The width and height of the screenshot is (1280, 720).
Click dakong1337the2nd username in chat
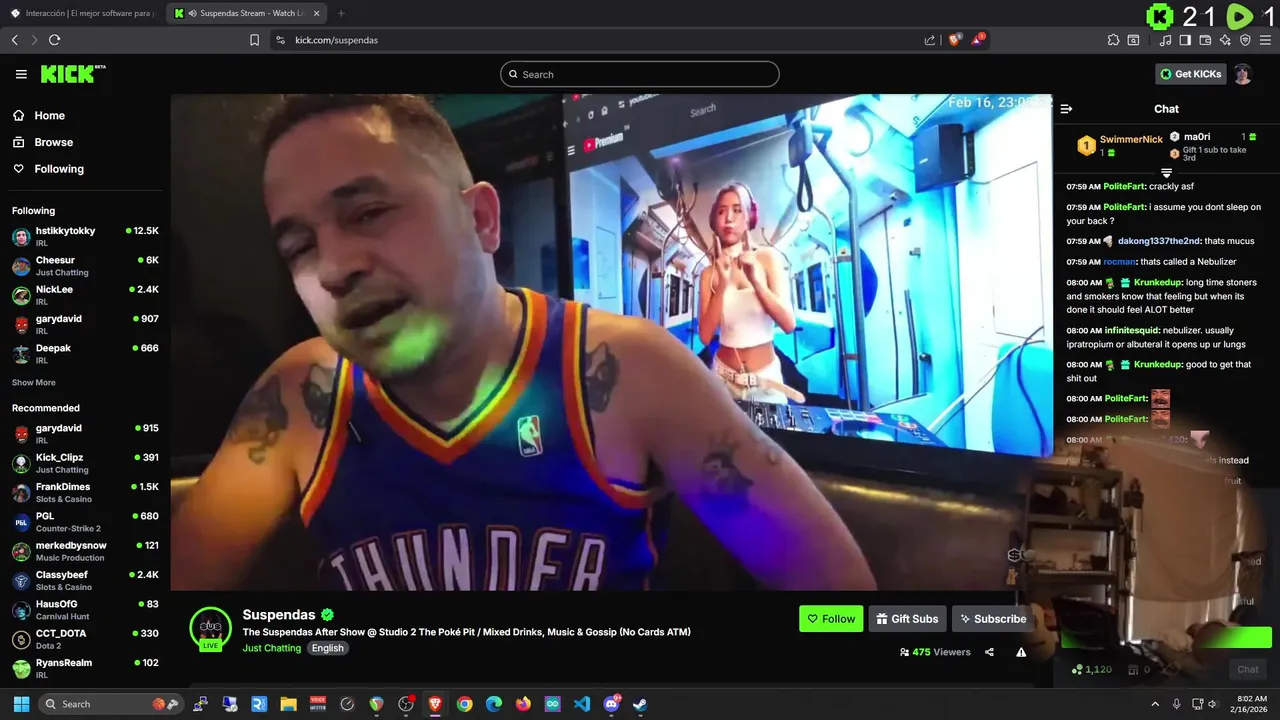[x=1158, y=241]
